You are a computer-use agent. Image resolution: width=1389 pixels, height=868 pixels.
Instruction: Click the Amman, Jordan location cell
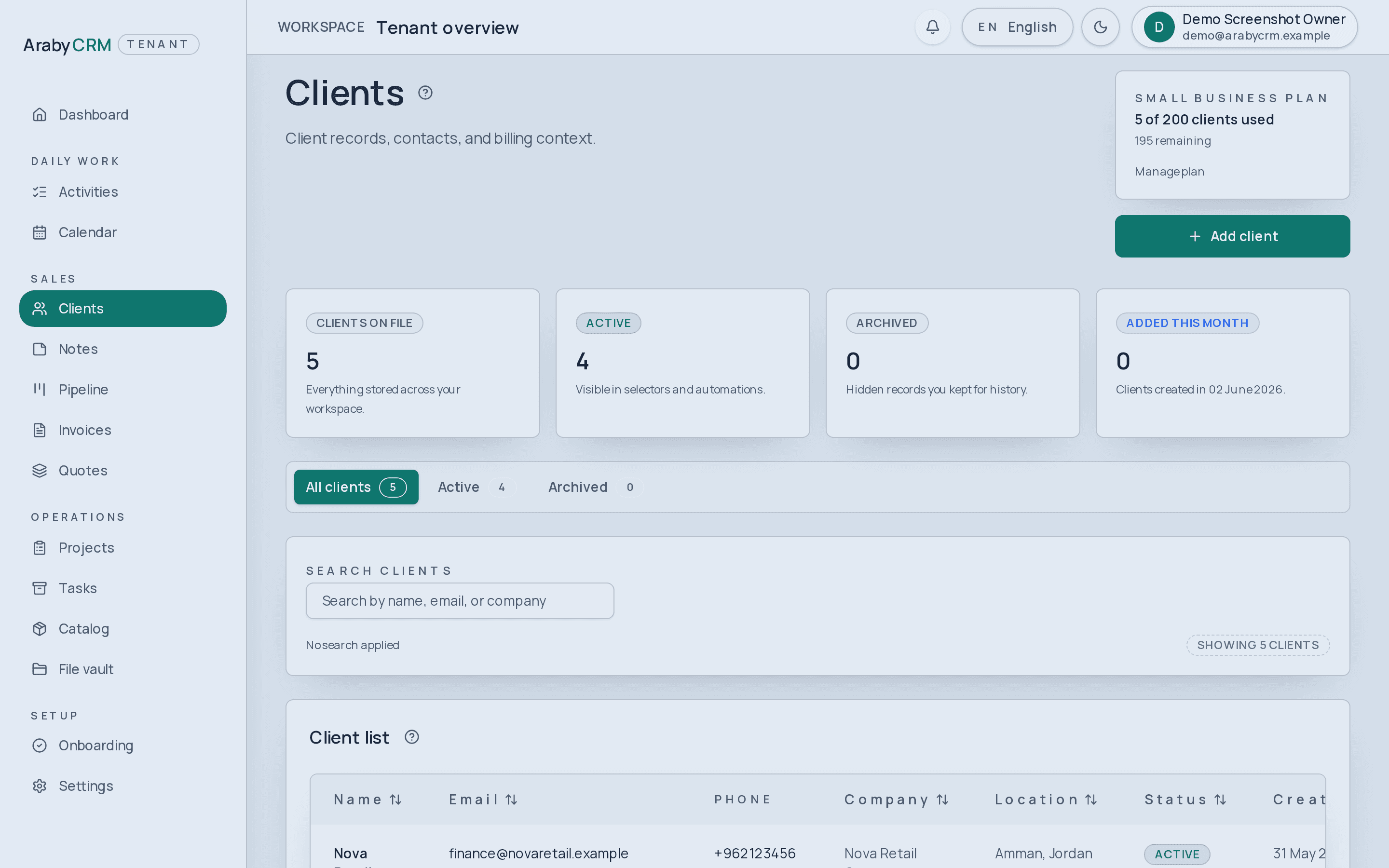tap(1044, 854)
